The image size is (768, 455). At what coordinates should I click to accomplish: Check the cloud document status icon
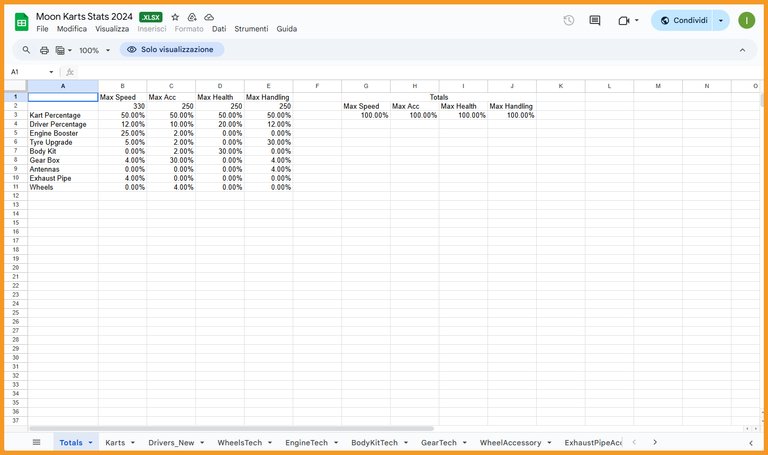209,17
